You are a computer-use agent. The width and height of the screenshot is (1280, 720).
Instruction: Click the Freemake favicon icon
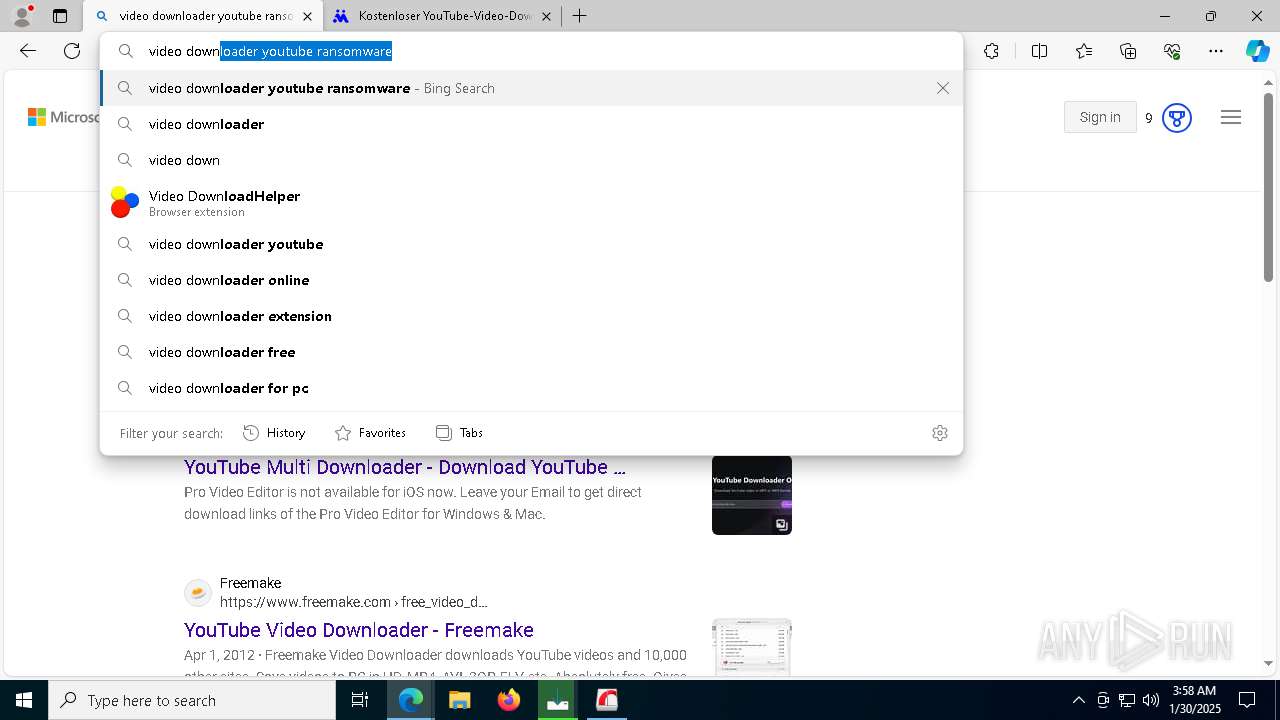[198, 592]
